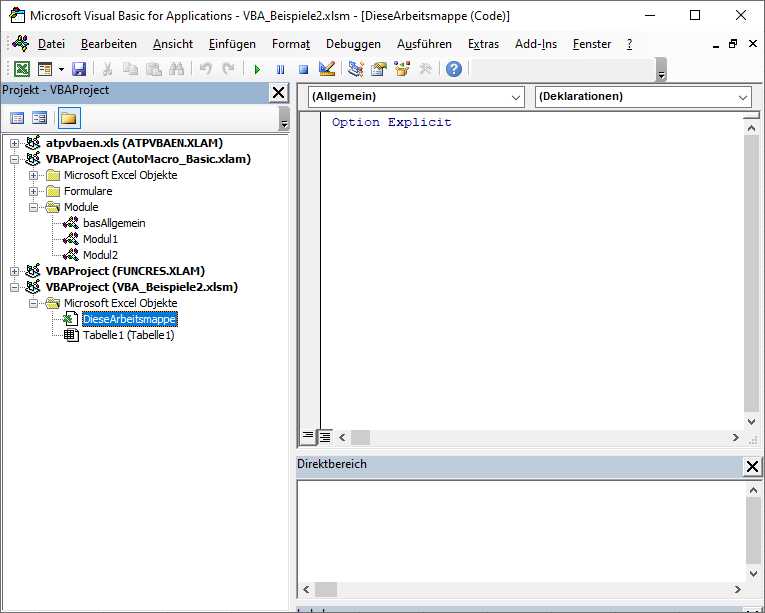Open the Ansicht menu
Viewport: 765px width, 613px height.
[173, 44]
